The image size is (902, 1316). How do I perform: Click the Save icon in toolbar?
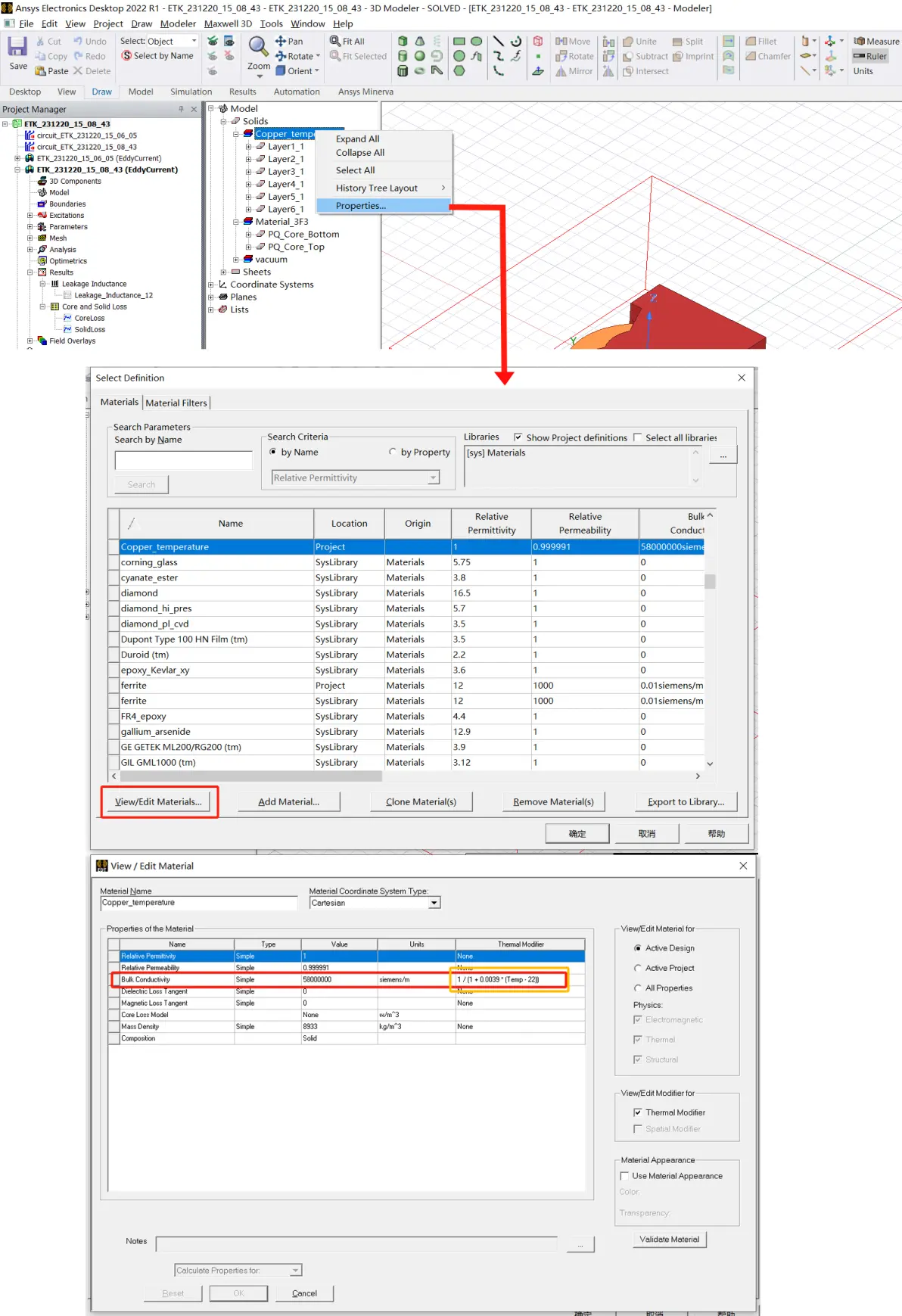(x=17, y=47)
